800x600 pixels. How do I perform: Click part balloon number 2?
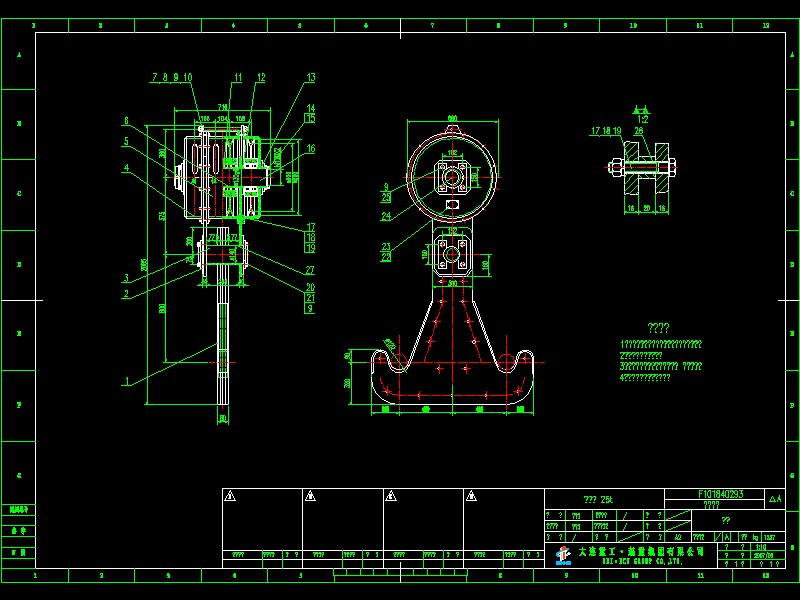[x=126, y=294]
